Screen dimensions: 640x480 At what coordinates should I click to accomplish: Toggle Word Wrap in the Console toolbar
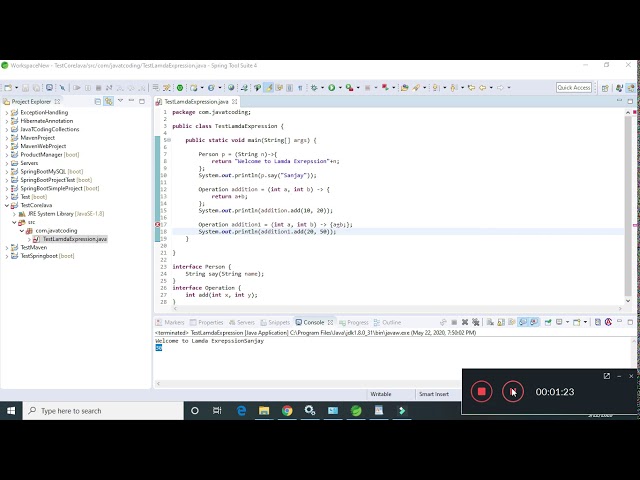[x=511, y=322]
